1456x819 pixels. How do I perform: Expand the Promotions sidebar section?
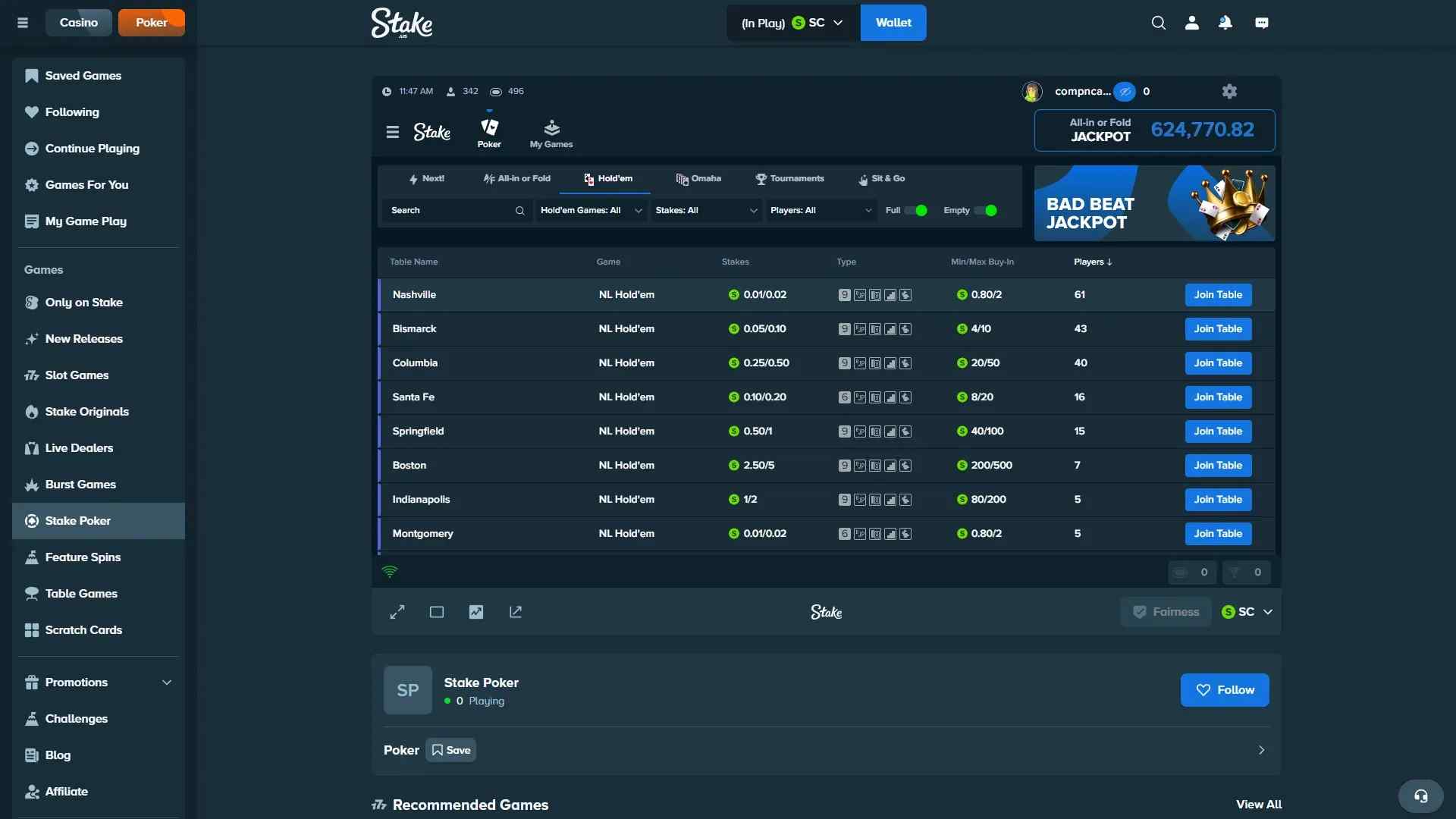99,682
